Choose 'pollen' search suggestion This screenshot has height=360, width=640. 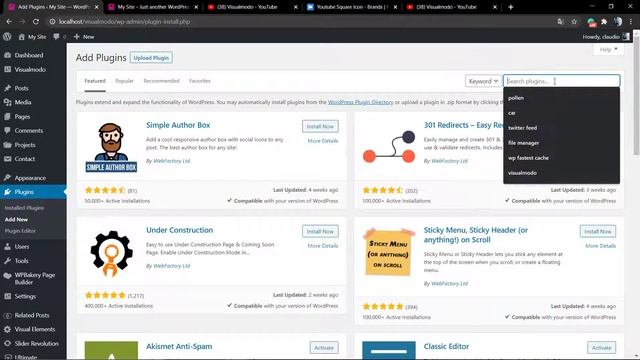[561, 98]
